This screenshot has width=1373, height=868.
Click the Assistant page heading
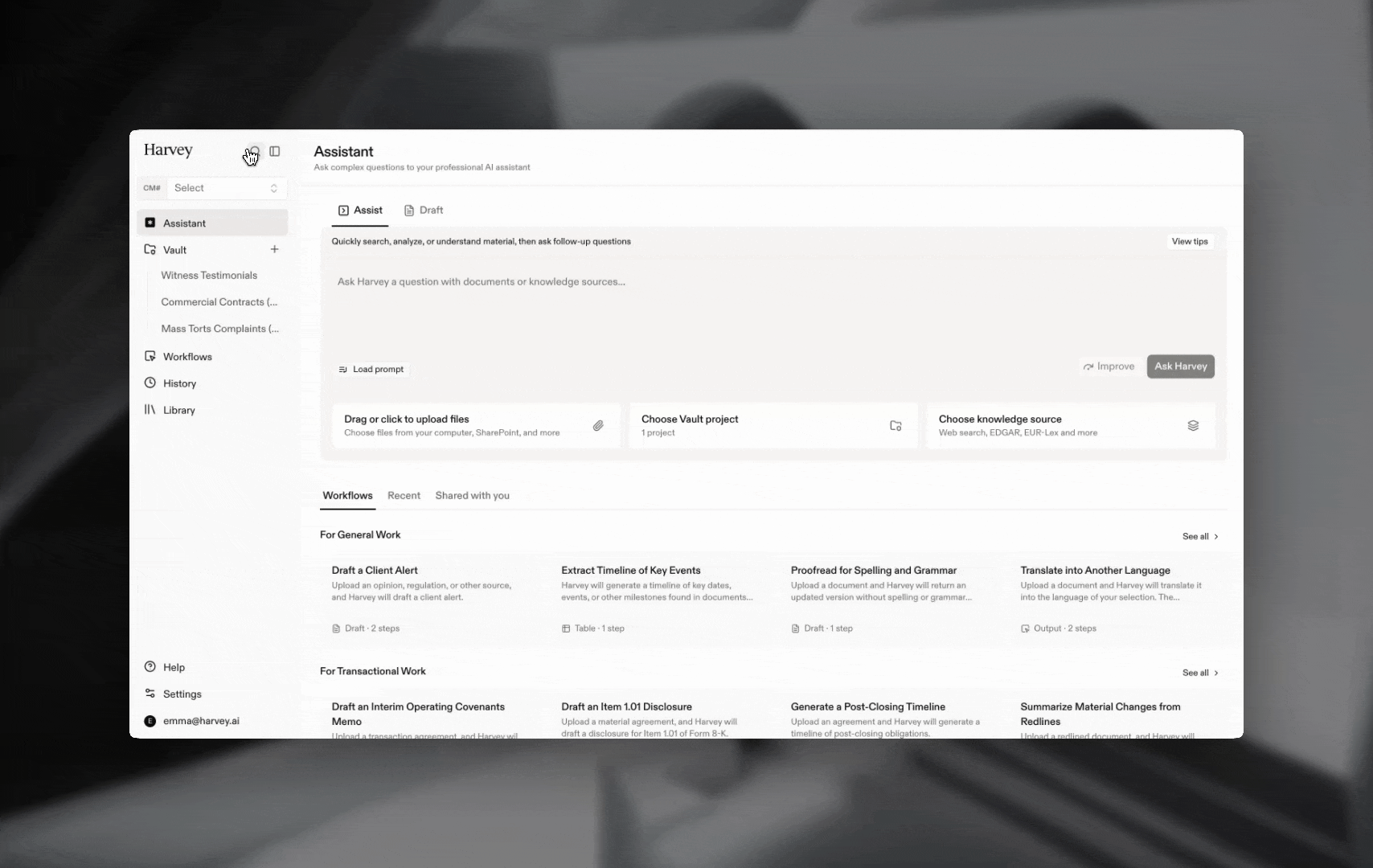[343, 152]
